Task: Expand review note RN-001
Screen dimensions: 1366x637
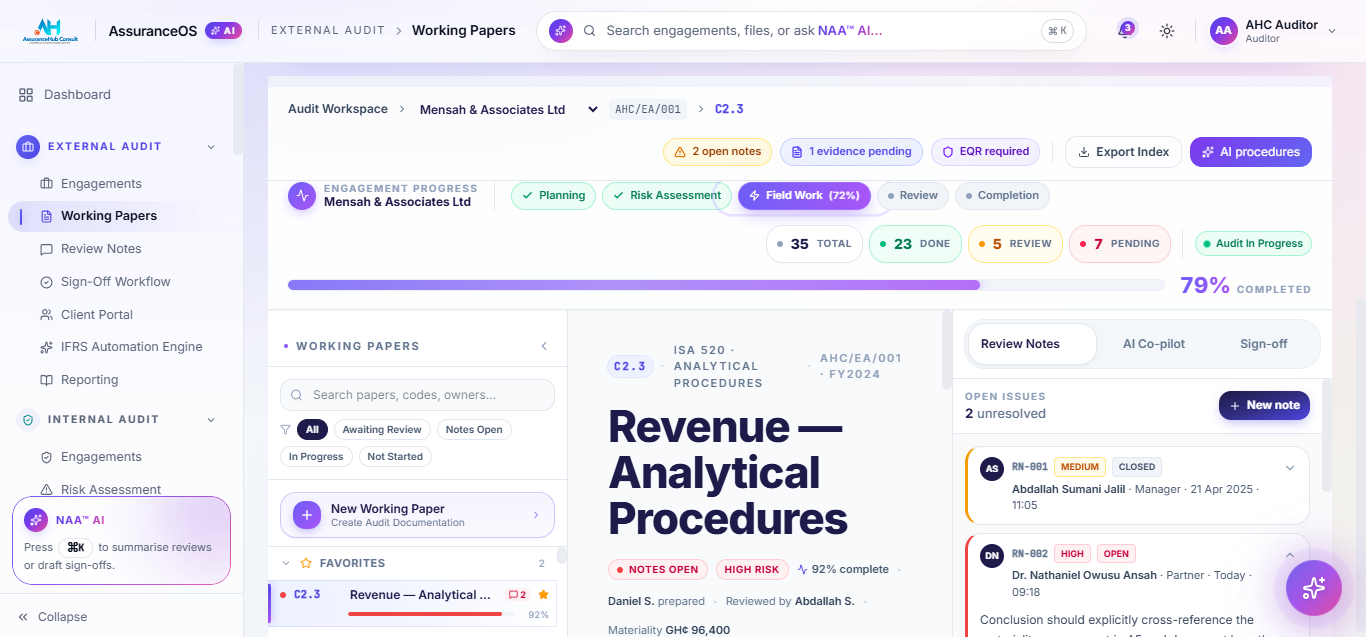Action: pyautogui.click(x=1290, y=468)
